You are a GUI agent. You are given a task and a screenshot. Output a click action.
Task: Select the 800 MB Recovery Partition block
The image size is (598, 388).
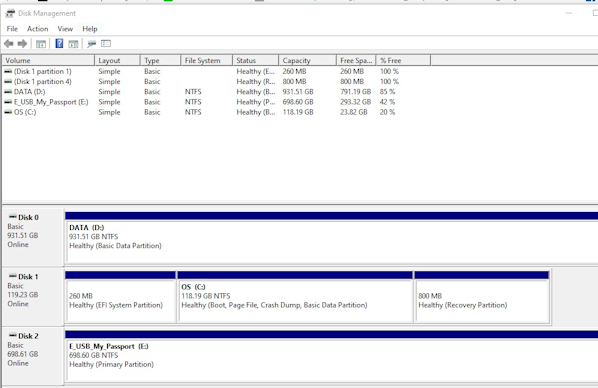click(x=482, y=297)
